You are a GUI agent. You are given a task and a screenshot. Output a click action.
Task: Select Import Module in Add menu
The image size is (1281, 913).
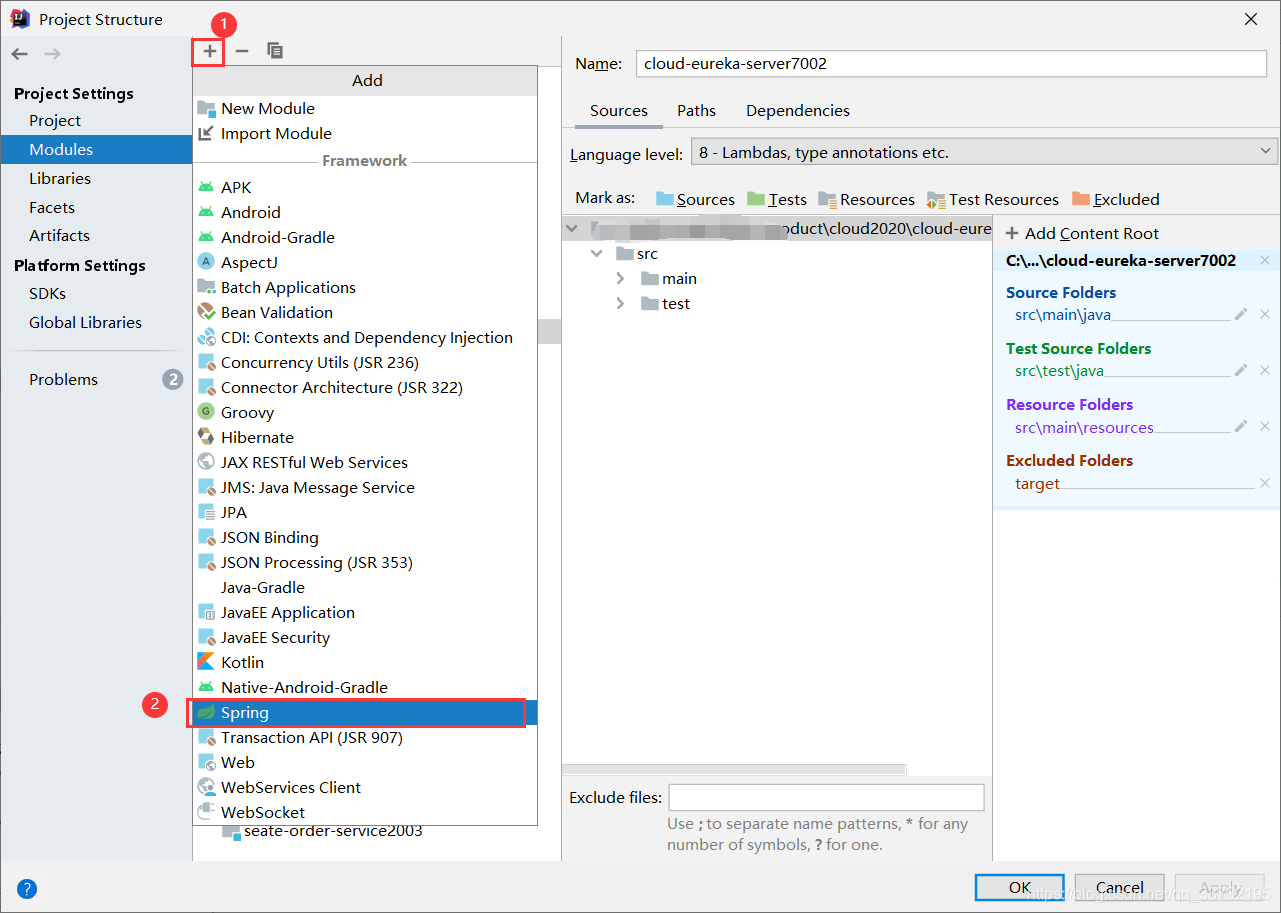(x=365, y=133)
